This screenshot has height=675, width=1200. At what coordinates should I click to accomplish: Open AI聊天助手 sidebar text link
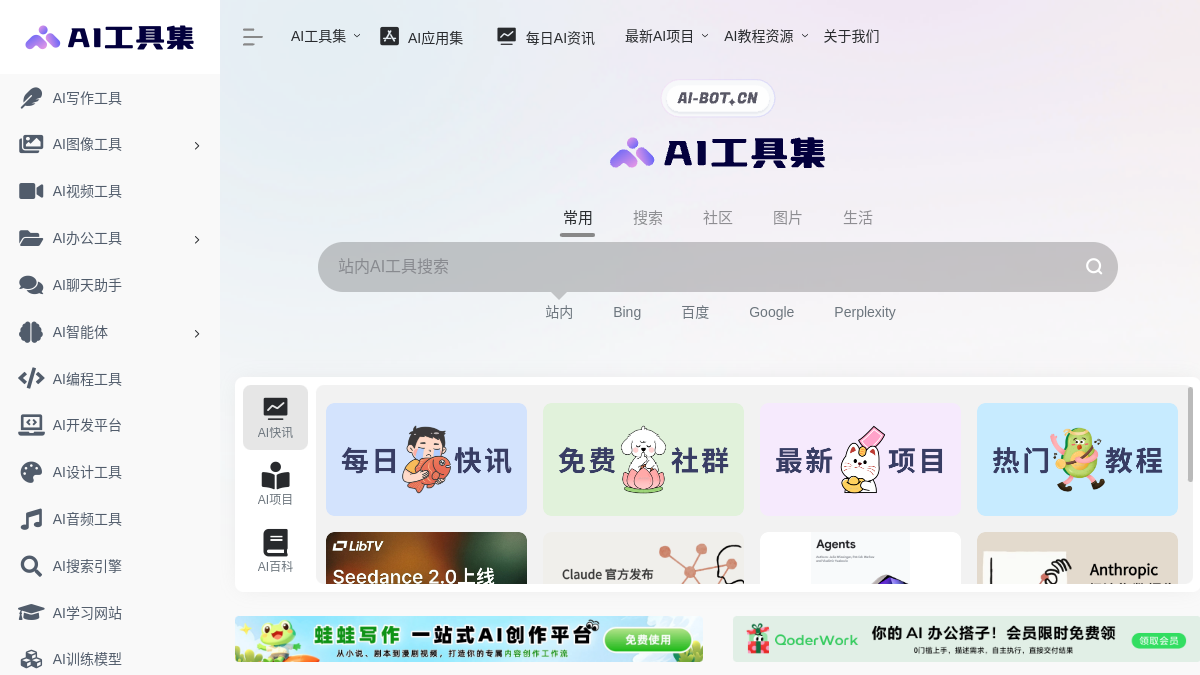pos(87,285)
